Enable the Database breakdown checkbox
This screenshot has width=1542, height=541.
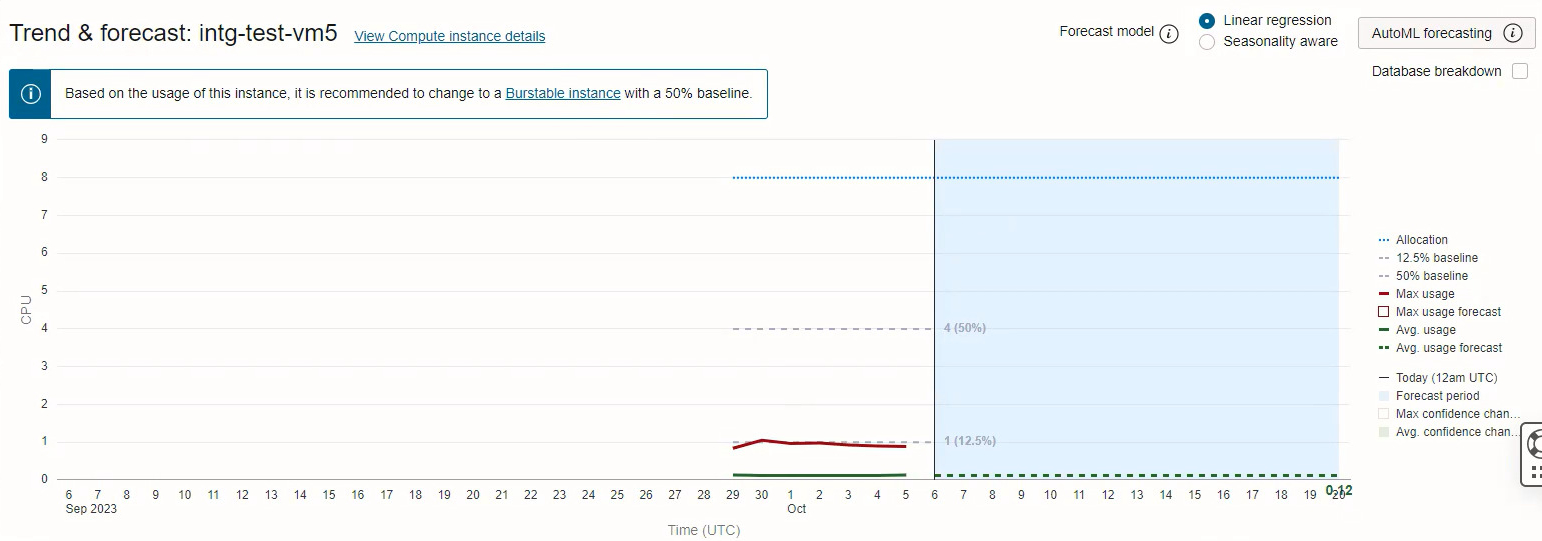(x=1520, y=71)
